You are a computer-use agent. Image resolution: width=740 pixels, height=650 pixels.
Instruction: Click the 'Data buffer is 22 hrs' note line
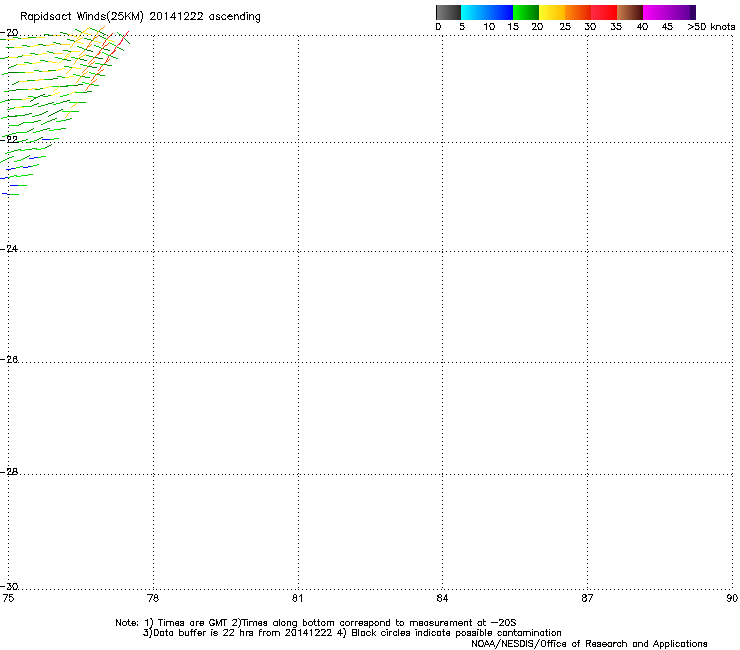352,633
